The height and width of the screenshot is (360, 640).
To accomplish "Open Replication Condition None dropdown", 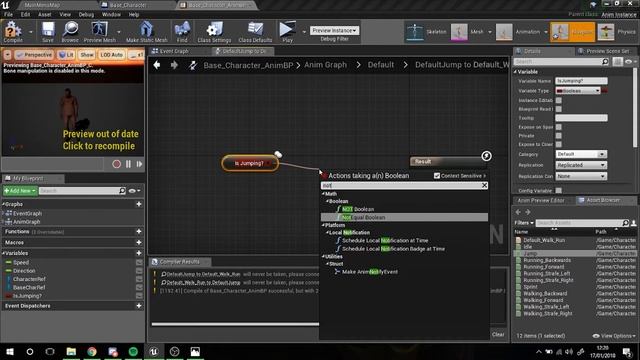I will point(581,176).
